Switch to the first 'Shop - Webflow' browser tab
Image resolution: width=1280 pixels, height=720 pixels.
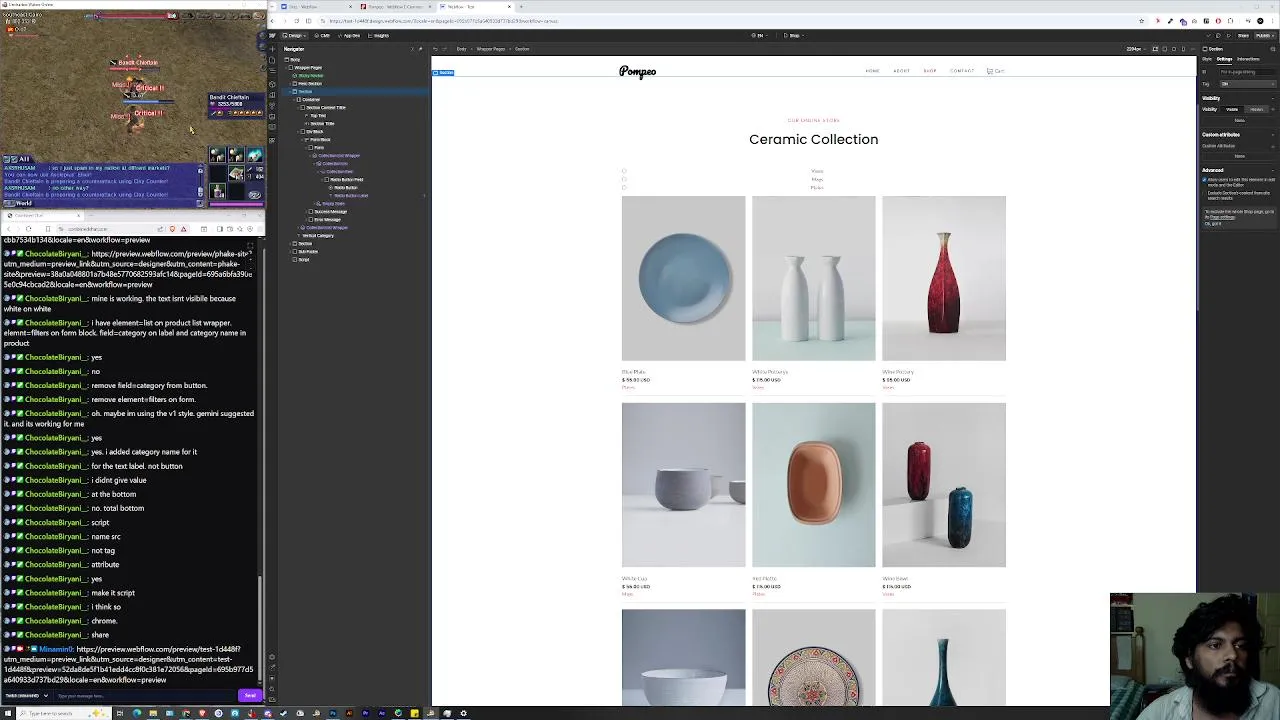316,7
